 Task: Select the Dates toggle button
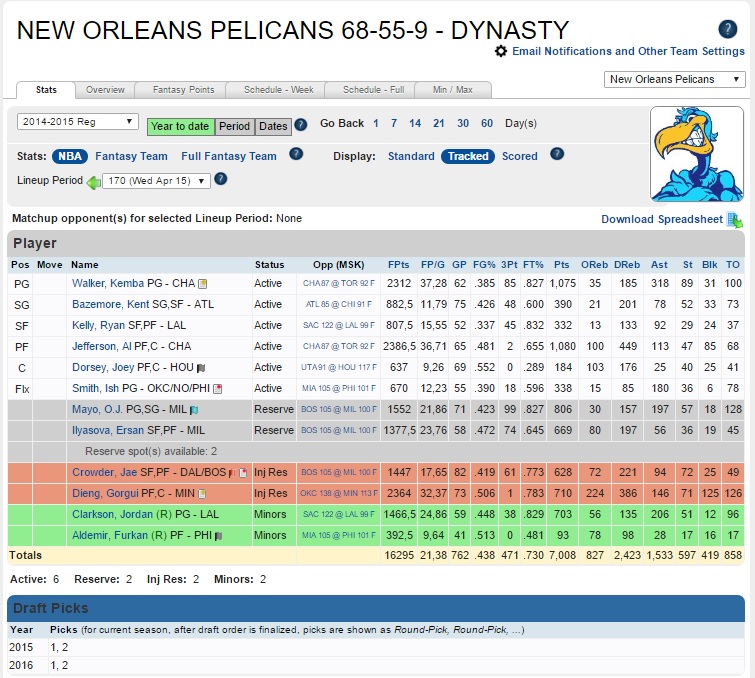tap(273, 127)
